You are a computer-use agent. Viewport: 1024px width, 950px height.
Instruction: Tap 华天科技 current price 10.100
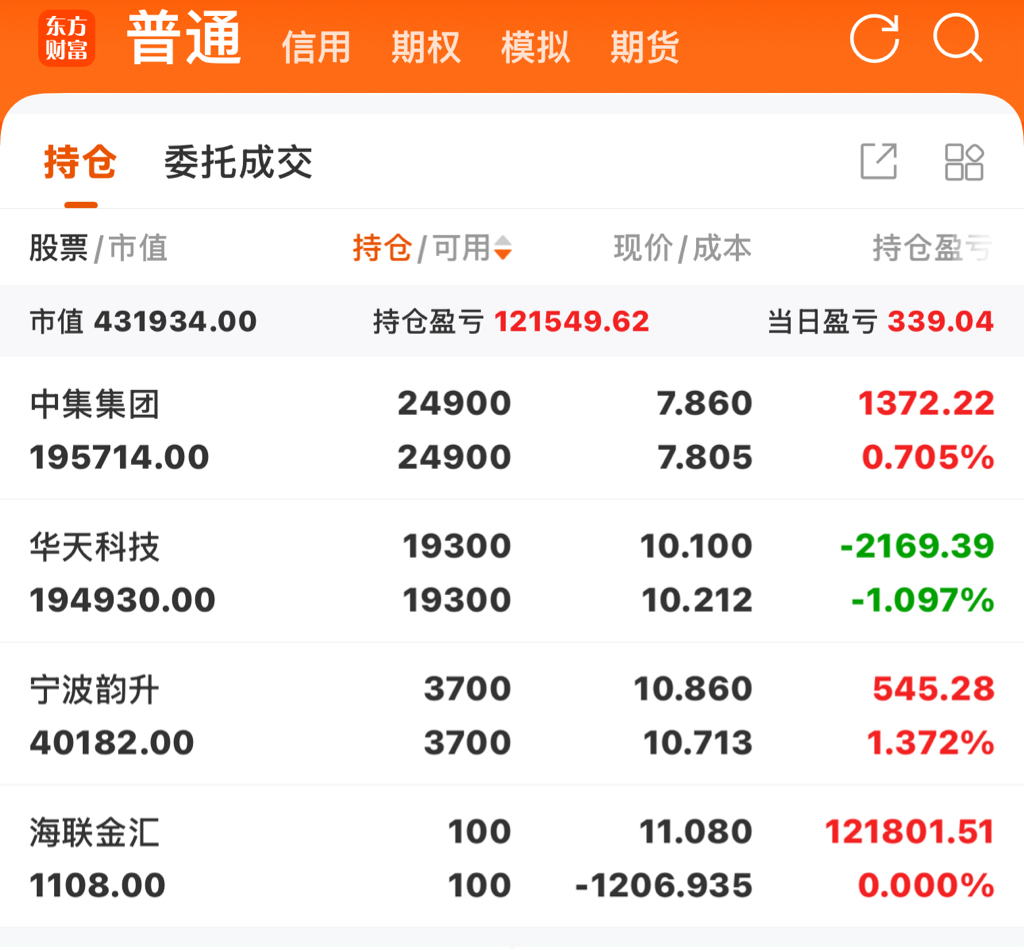point(696,545)
